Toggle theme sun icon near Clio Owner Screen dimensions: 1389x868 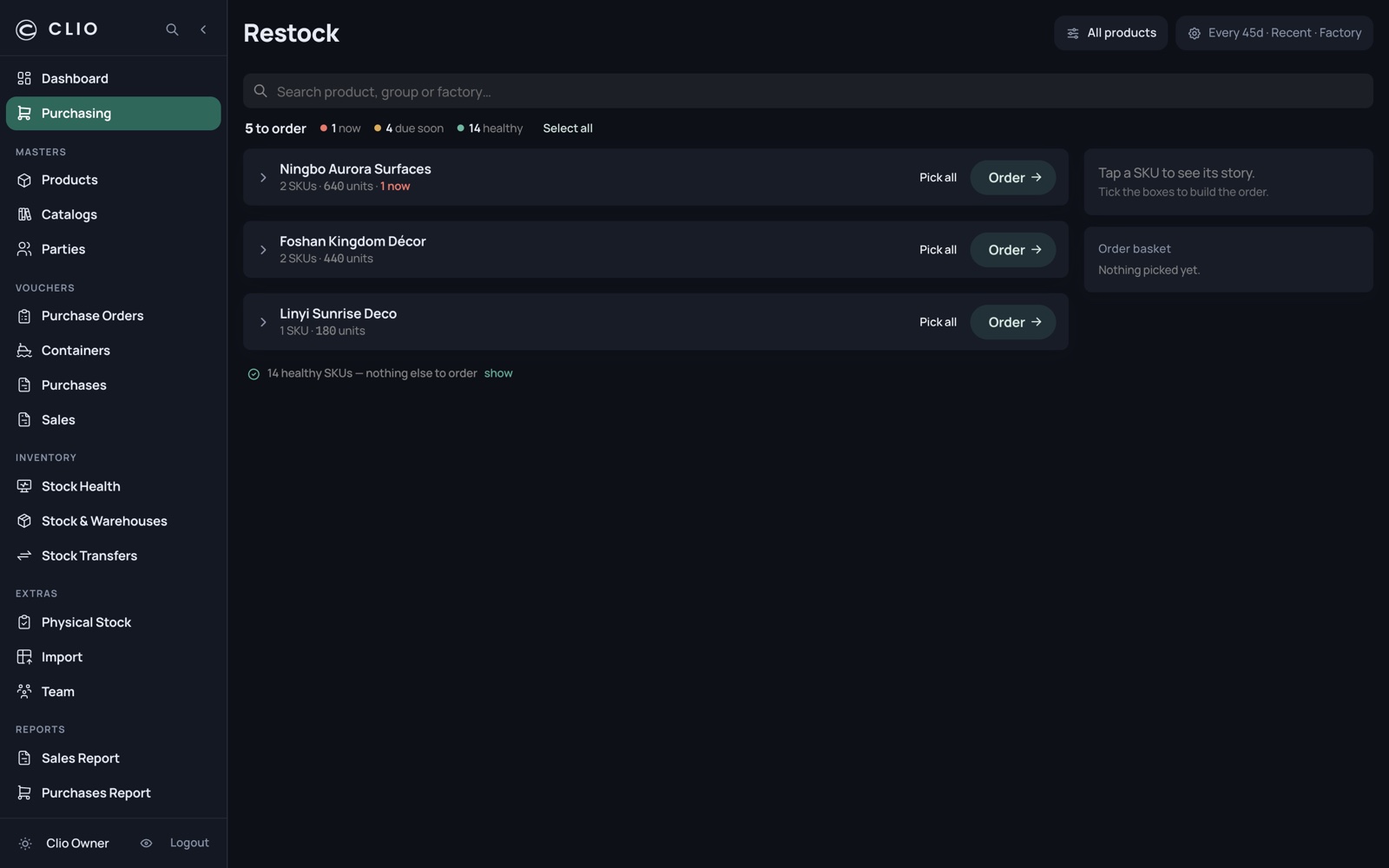tap(25, 844)
